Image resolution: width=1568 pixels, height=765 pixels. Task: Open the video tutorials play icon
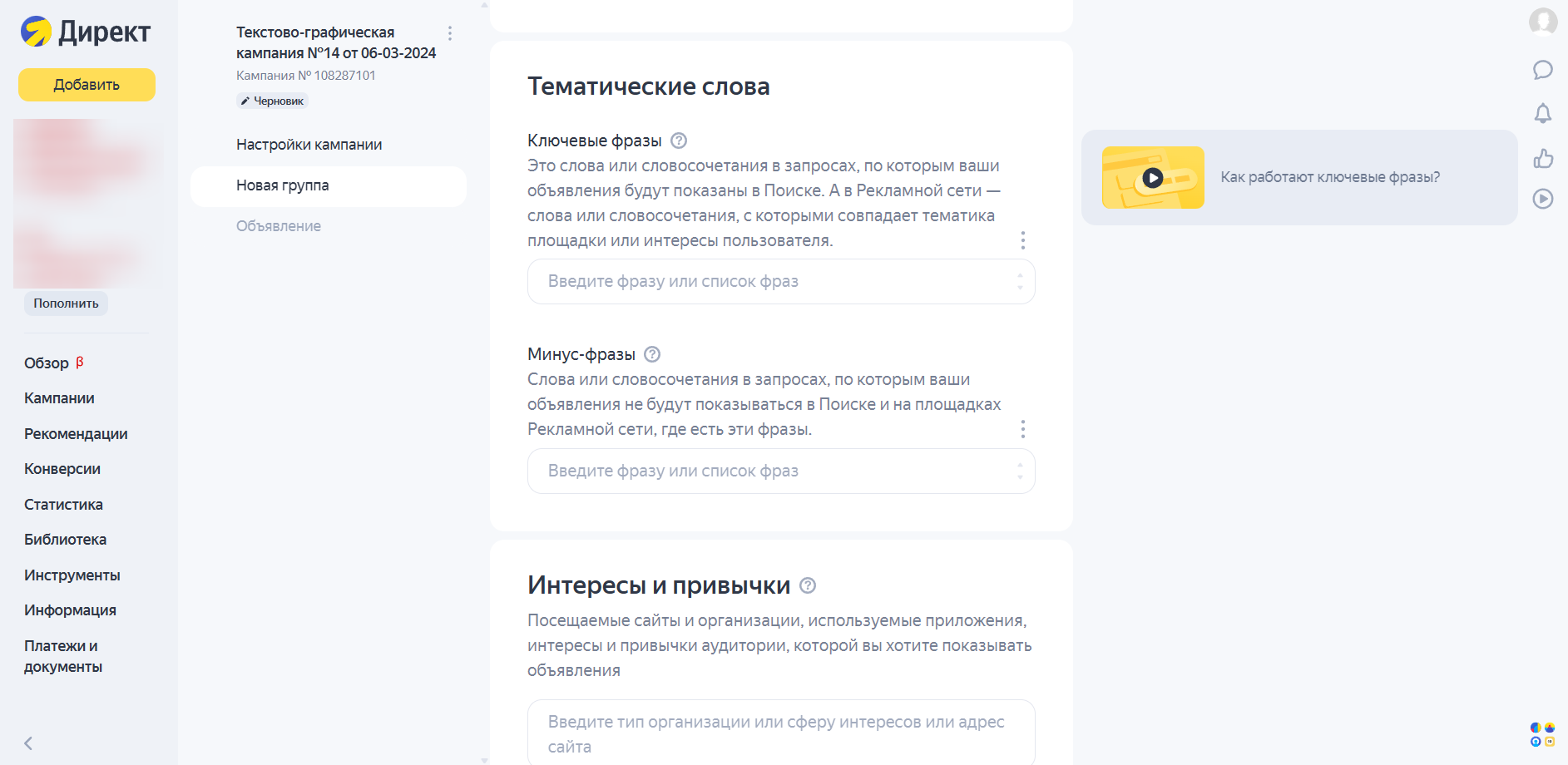[1545, 199]
